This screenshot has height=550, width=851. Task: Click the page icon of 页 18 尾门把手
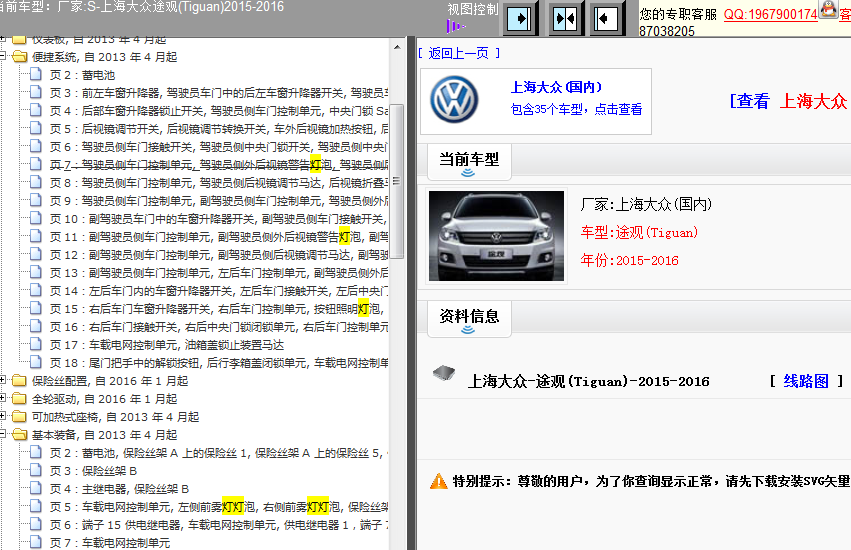36,362
